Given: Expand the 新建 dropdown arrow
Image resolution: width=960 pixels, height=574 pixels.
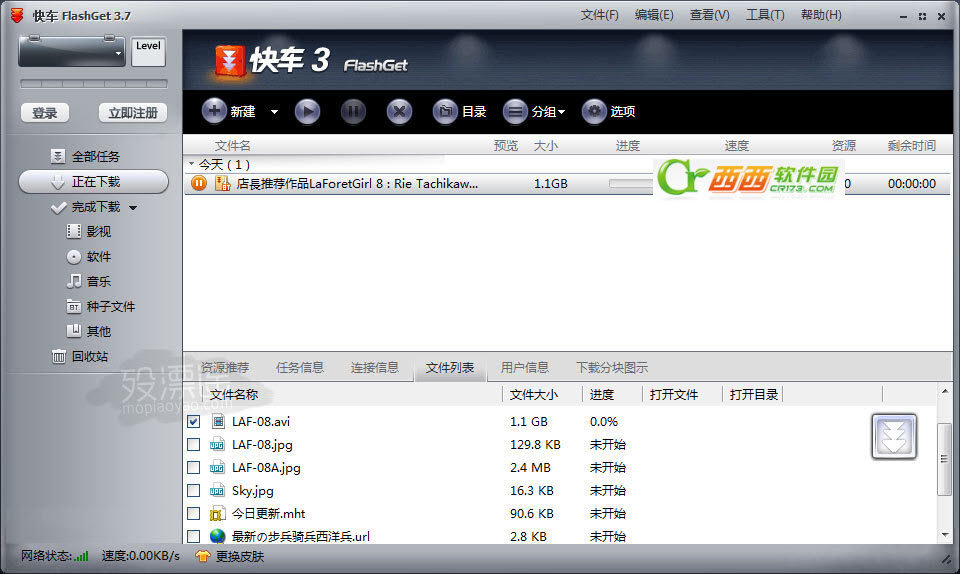Looking at the screenshot, I should 274,112.
